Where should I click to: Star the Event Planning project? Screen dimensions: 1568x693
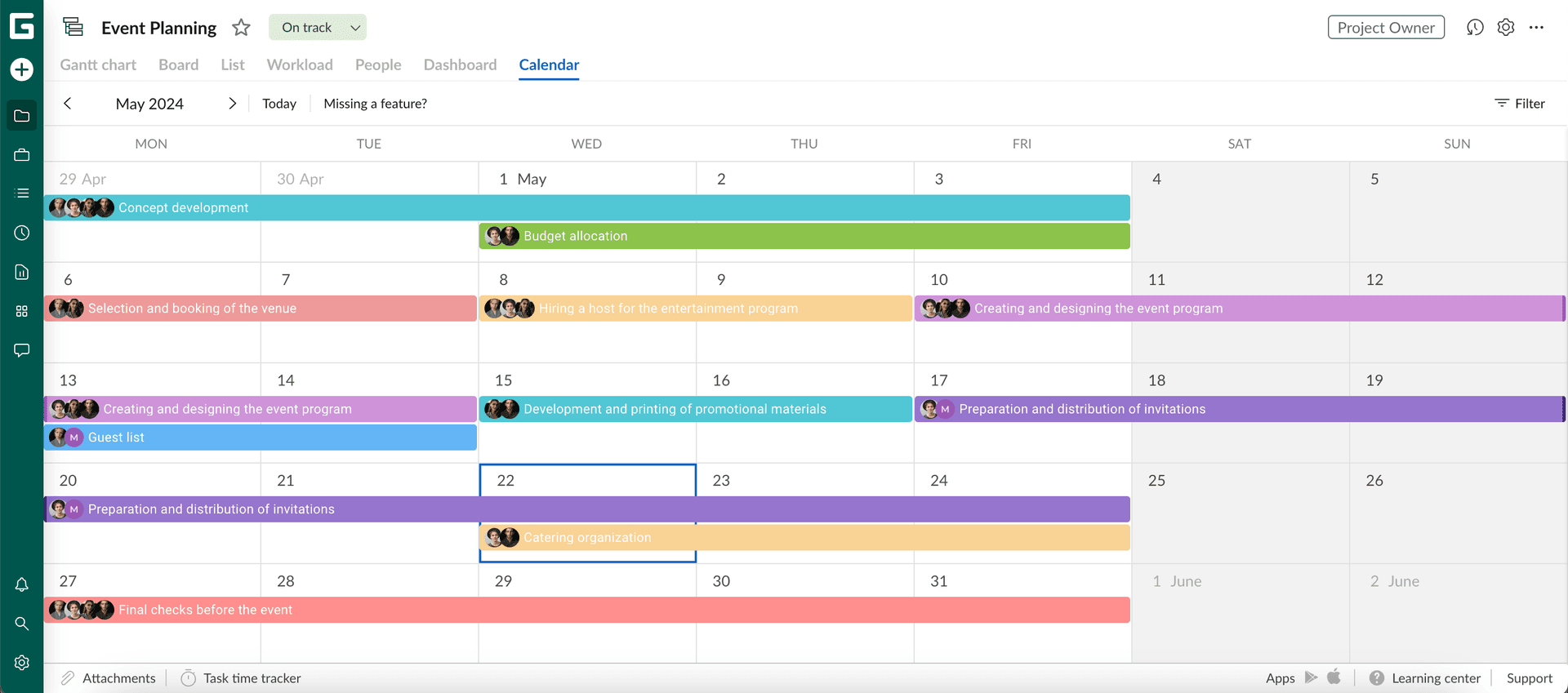[241, 27]
